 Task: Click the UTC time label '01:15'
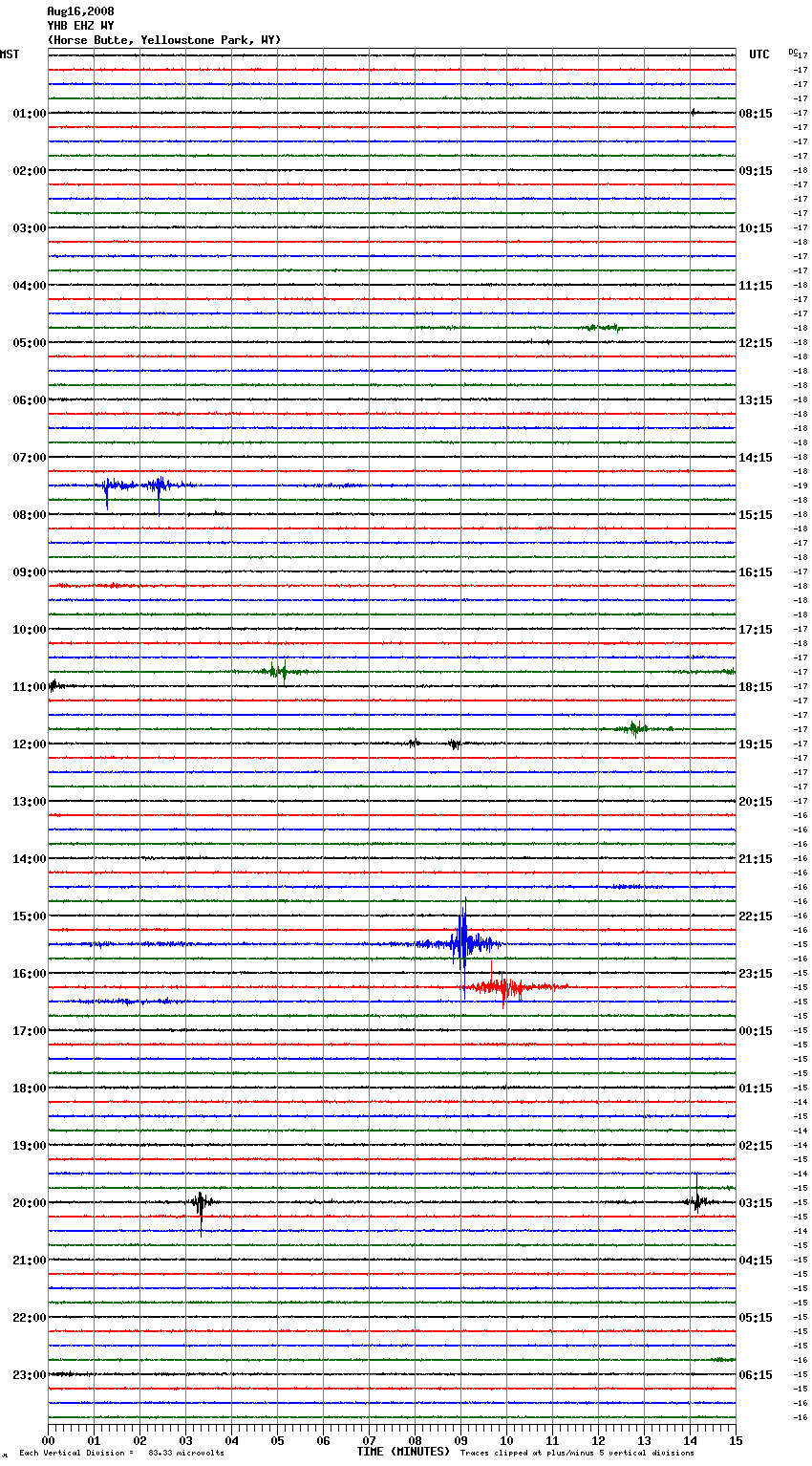click(756, 1089)
